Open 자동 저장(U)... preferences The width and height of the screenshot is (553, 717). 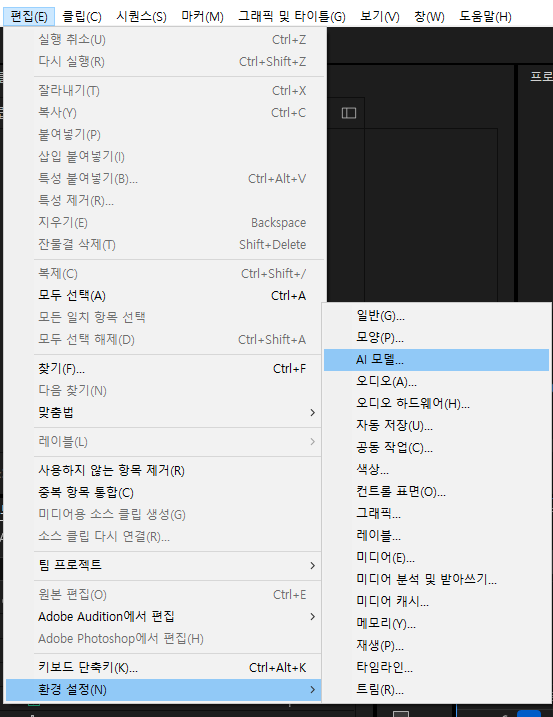(436, 425)
